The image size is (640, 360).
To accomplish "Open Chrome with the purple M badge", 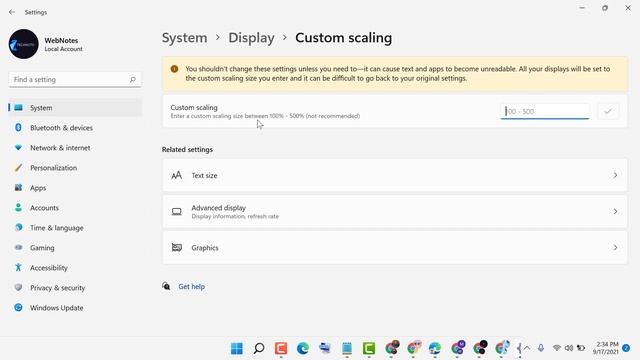I will pyautogui.click(x=458, y=348).
